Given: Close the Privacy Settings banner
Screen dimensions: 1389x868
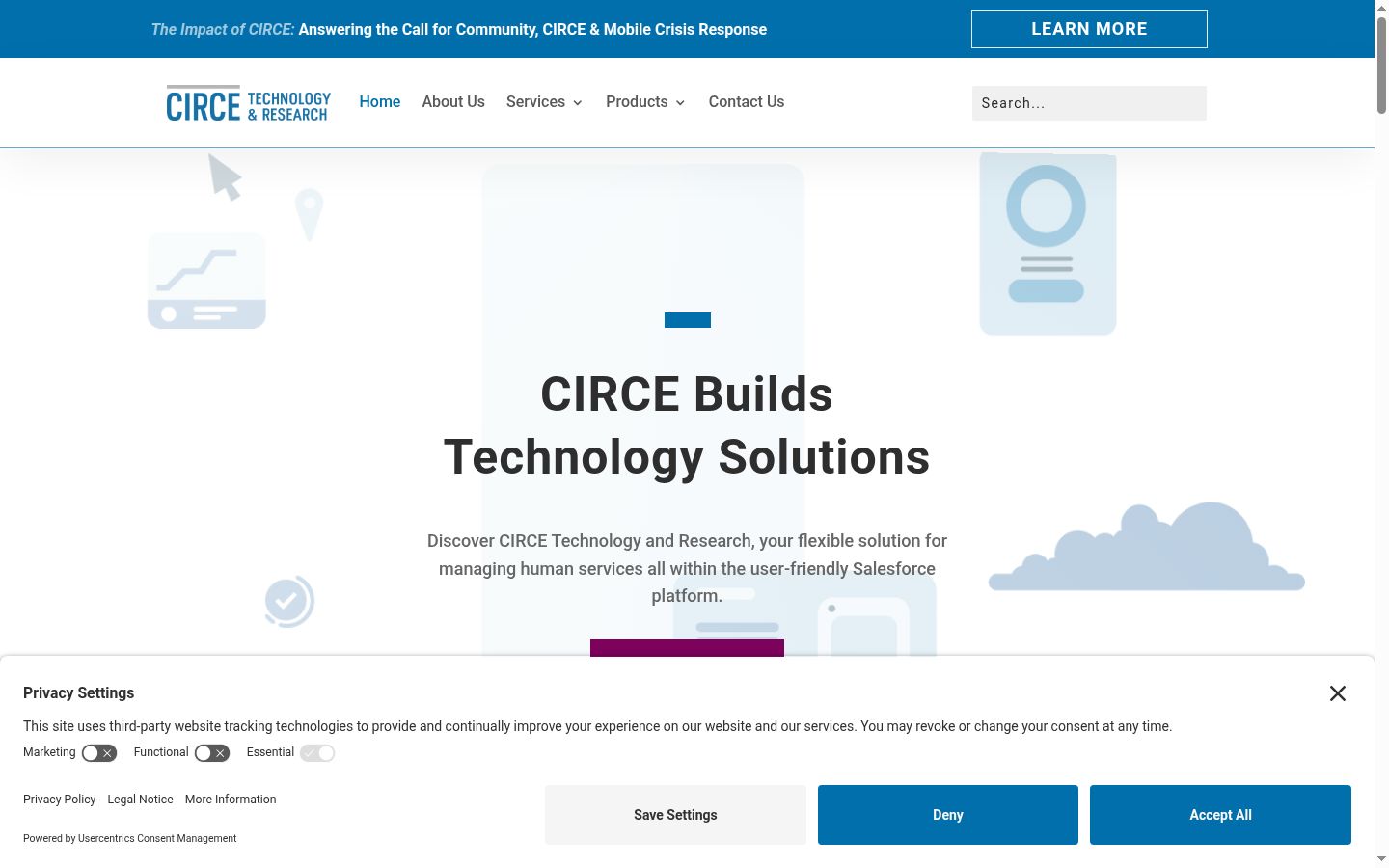Looking at the screenshot, I should 1338,693.
